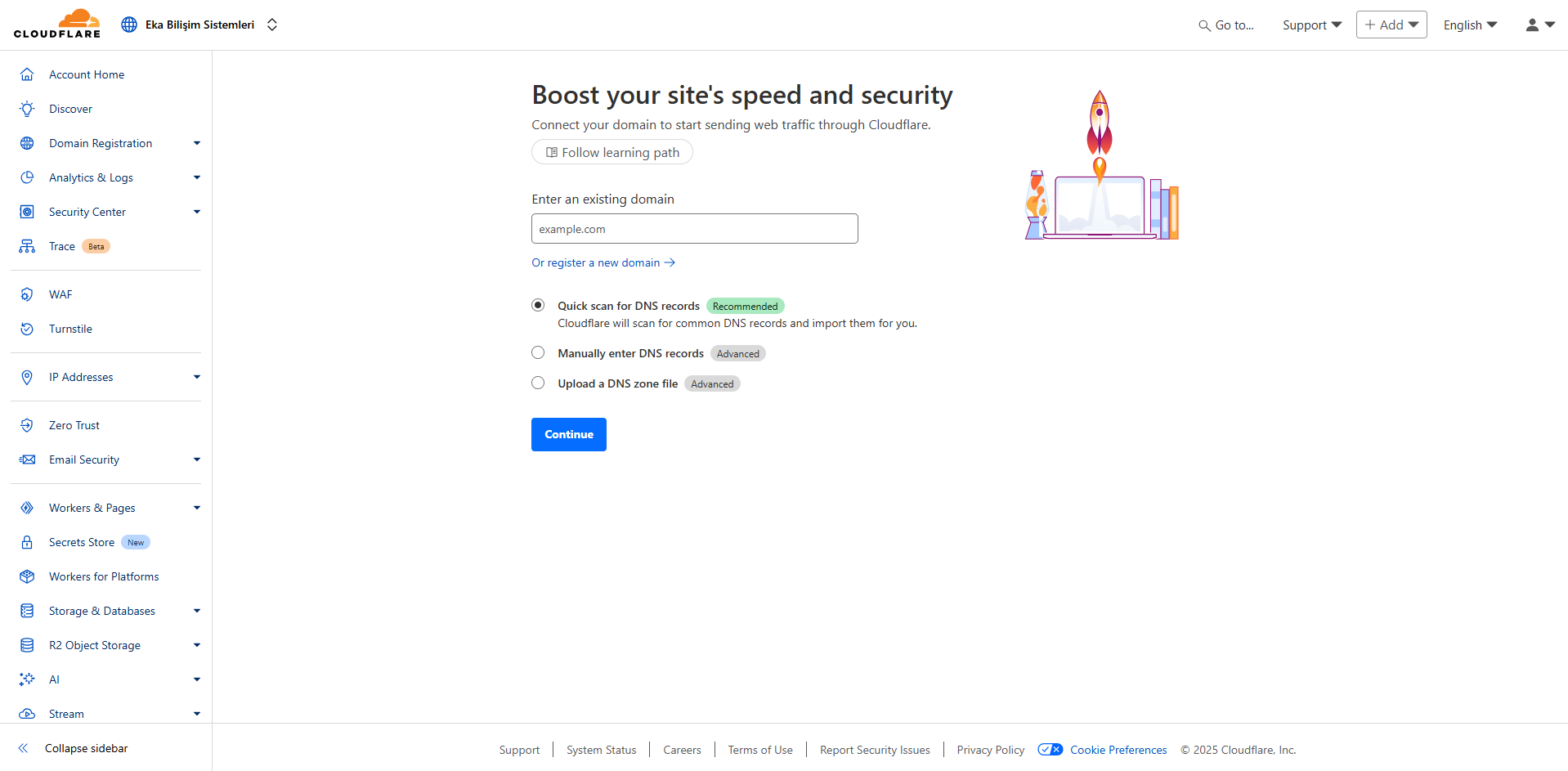
Task: Click the WAF shield icon
Action: pos(27,294)
